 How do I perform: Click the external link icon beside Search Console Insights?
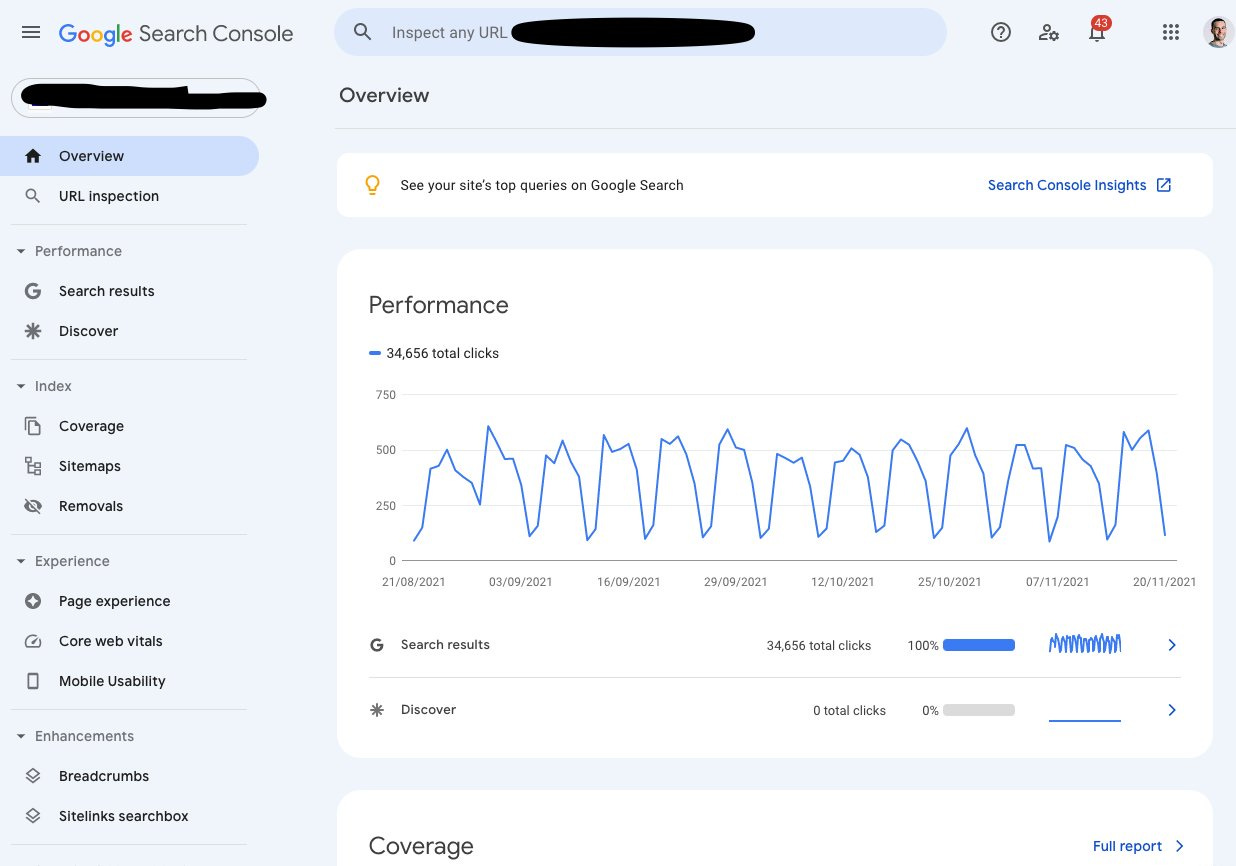[1164, 185]
